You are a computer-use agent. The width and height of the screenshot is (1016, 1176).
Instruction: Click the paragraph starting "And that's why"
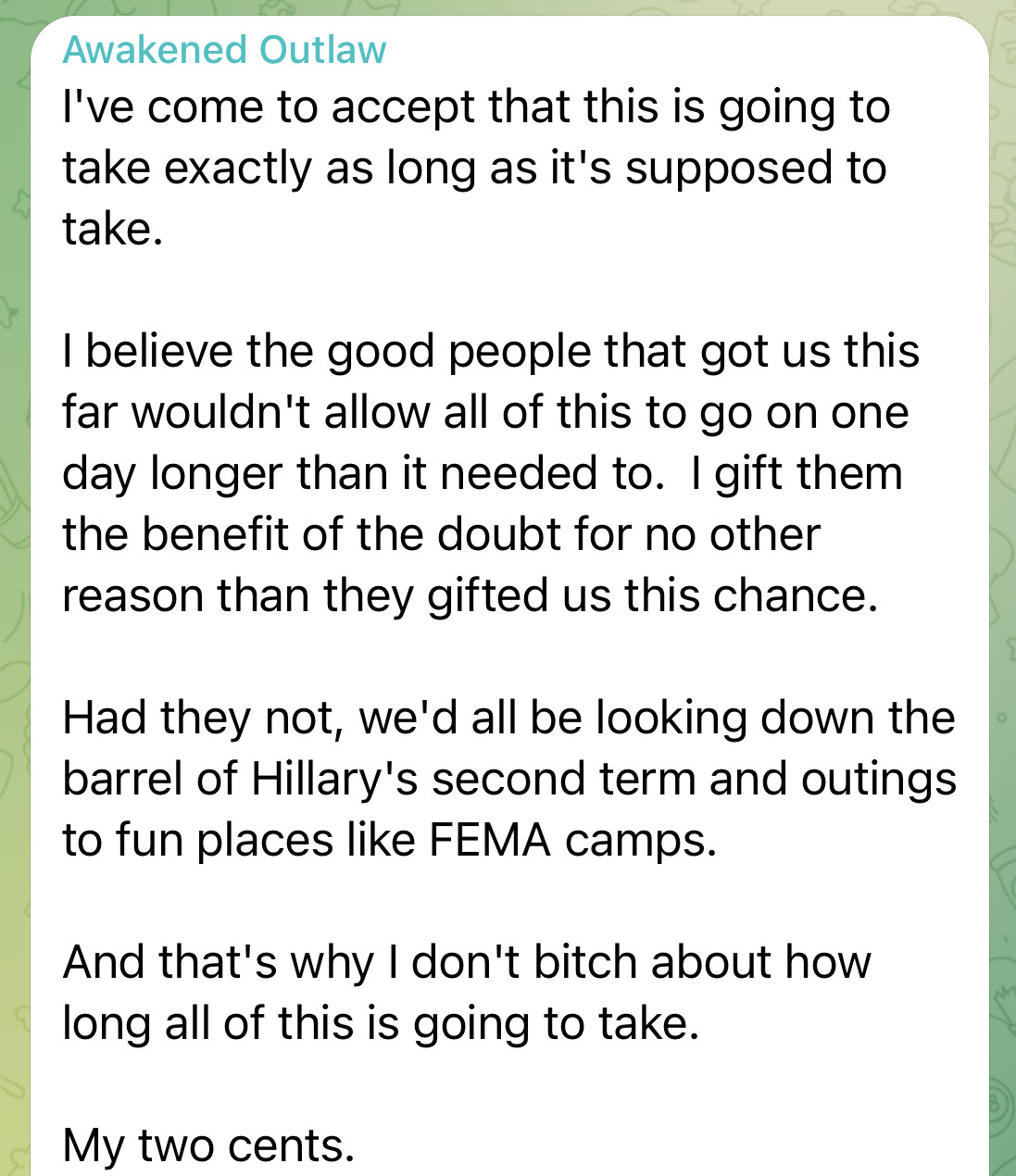pyautogui.click(x=466, y=992)
